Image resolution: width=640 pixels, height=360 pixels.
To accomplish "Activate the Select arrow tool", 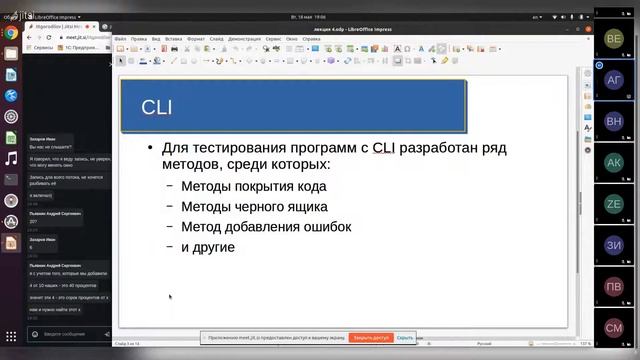I will pos(121,61).
